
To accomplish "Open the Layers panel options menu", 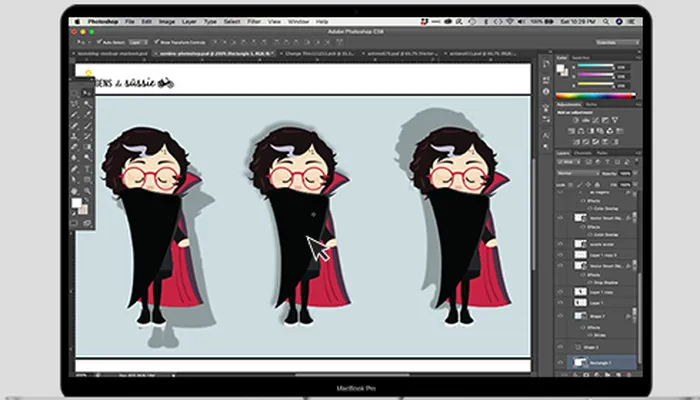I will (x=638, y=153).
